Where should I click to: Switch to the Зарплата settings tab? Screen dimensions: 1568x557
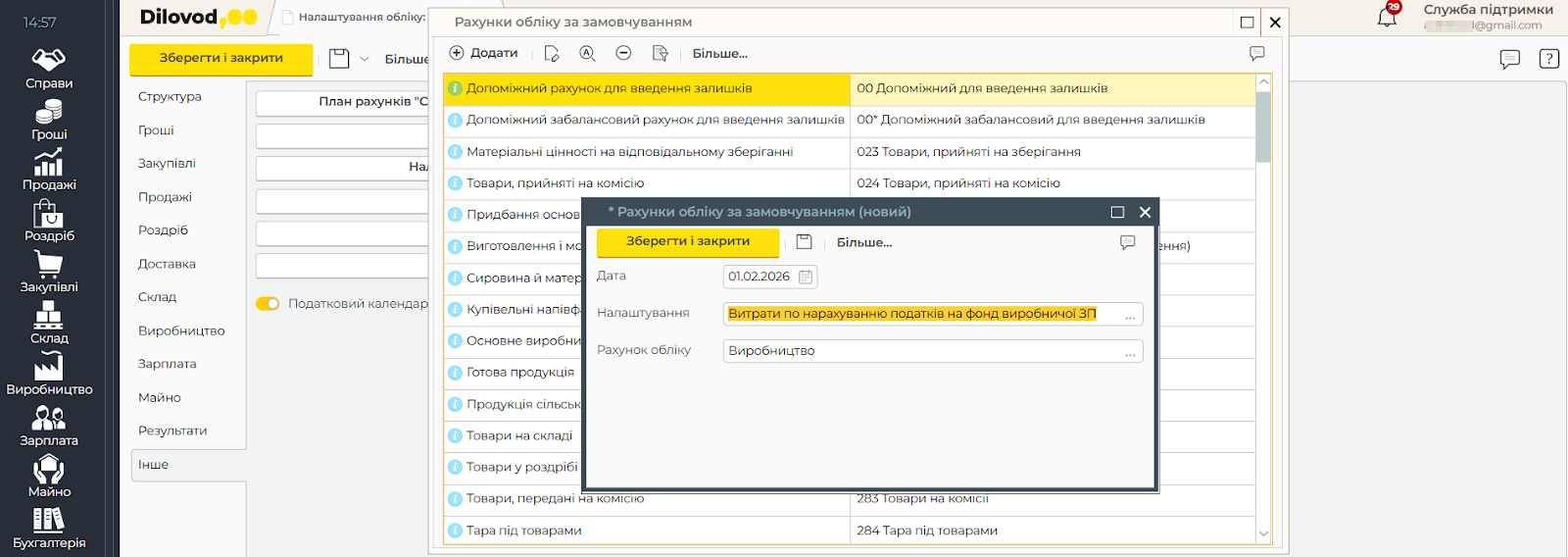click(168, 364)
